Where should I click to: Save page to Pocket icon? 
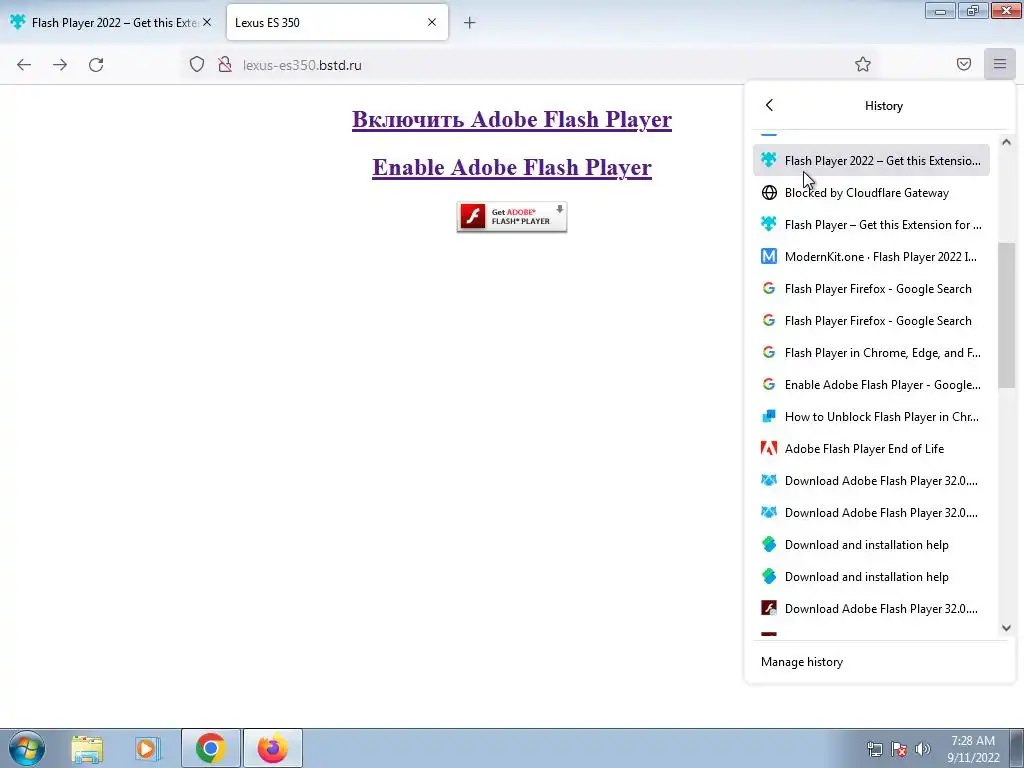click(964, 64)
